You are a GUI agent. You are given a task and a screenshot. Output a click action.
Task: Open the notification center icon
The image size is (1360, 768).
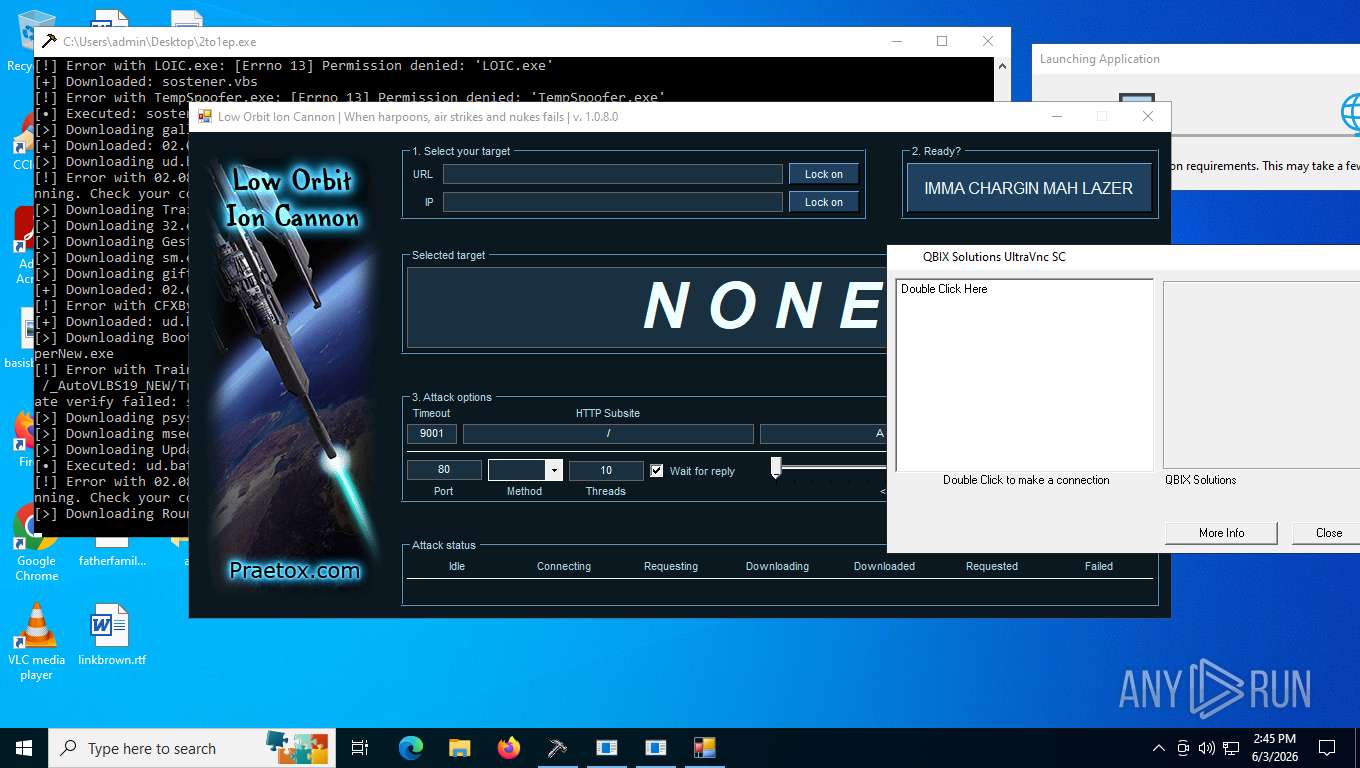(x=1327, y=748)
